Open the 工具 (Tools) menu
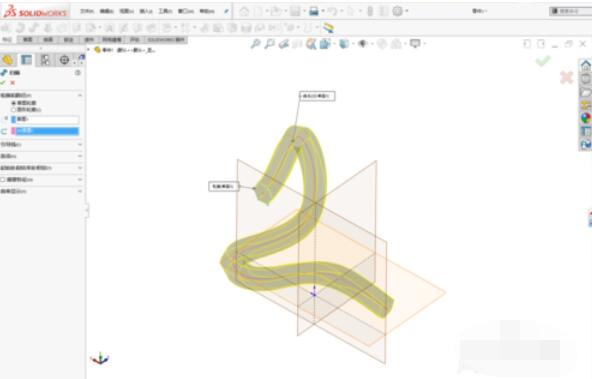592x379 pixels. [x=165, y=11]
